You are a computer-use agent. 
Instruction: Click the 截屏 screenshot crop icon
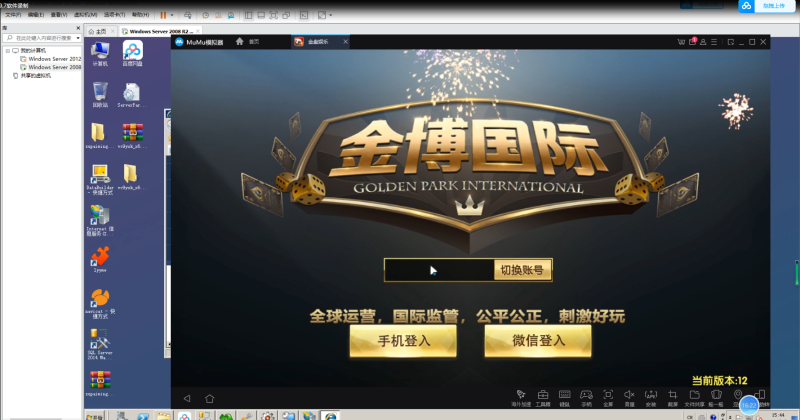coord(673,398)
